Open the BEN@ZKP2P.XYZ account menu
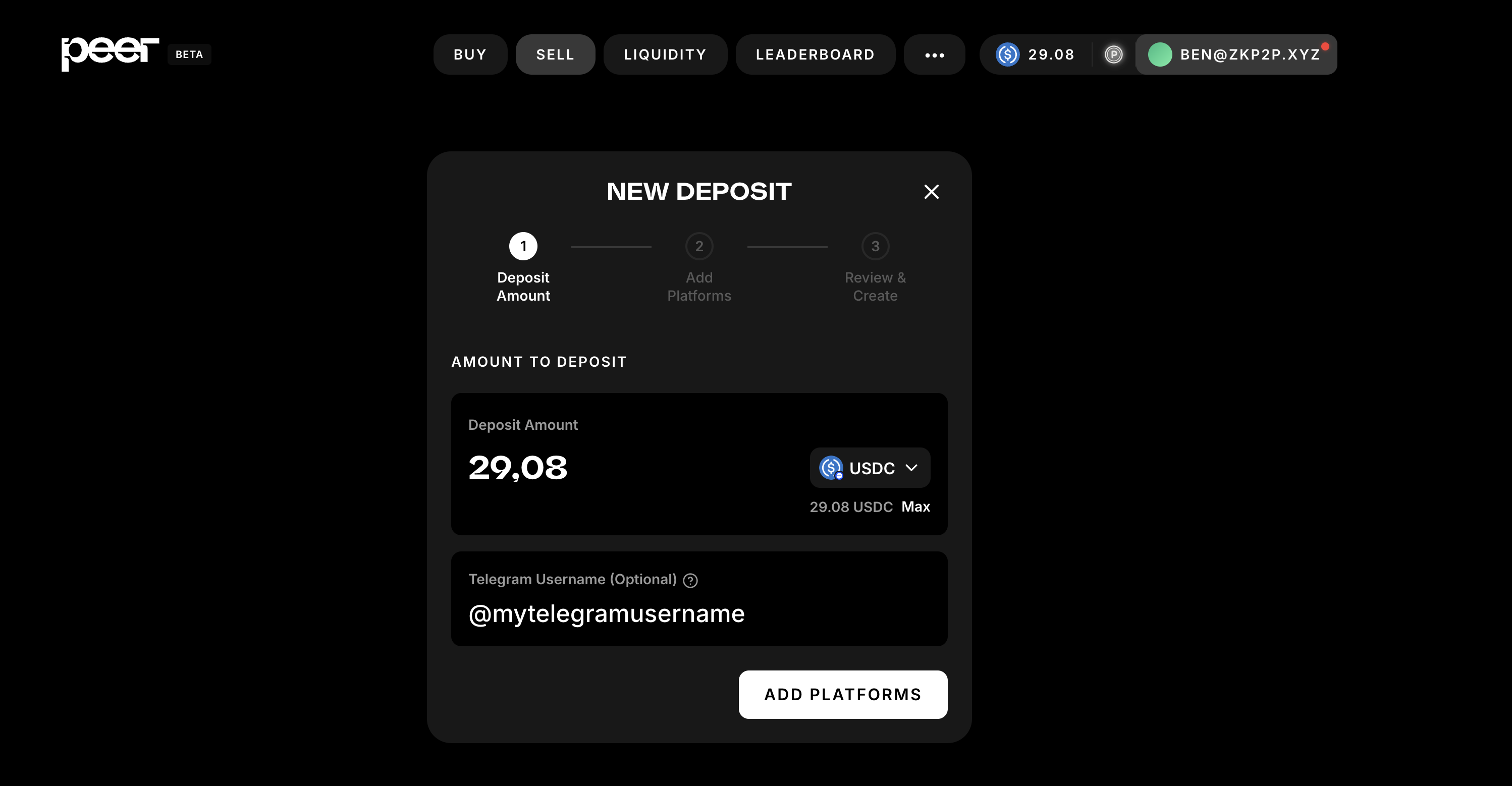Image resolution: width=1512 pixels, height=786 pixels. (1236, 54)
